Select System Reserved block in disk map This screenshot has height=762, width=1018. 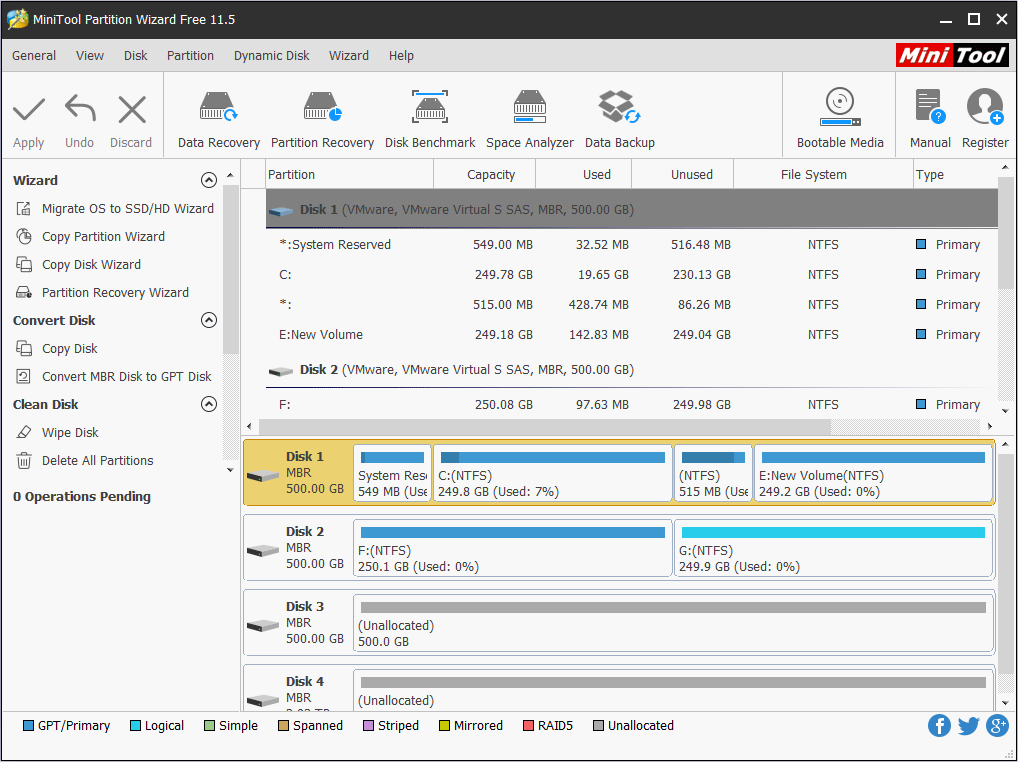pyautogui.click(x=392, y=473)
